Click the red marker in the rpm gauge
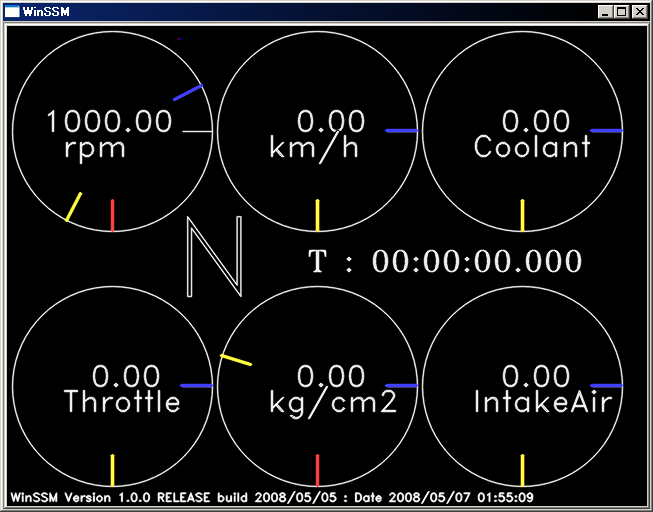The image size is (653, 512). pyautogui.click(x=112, y=215)
